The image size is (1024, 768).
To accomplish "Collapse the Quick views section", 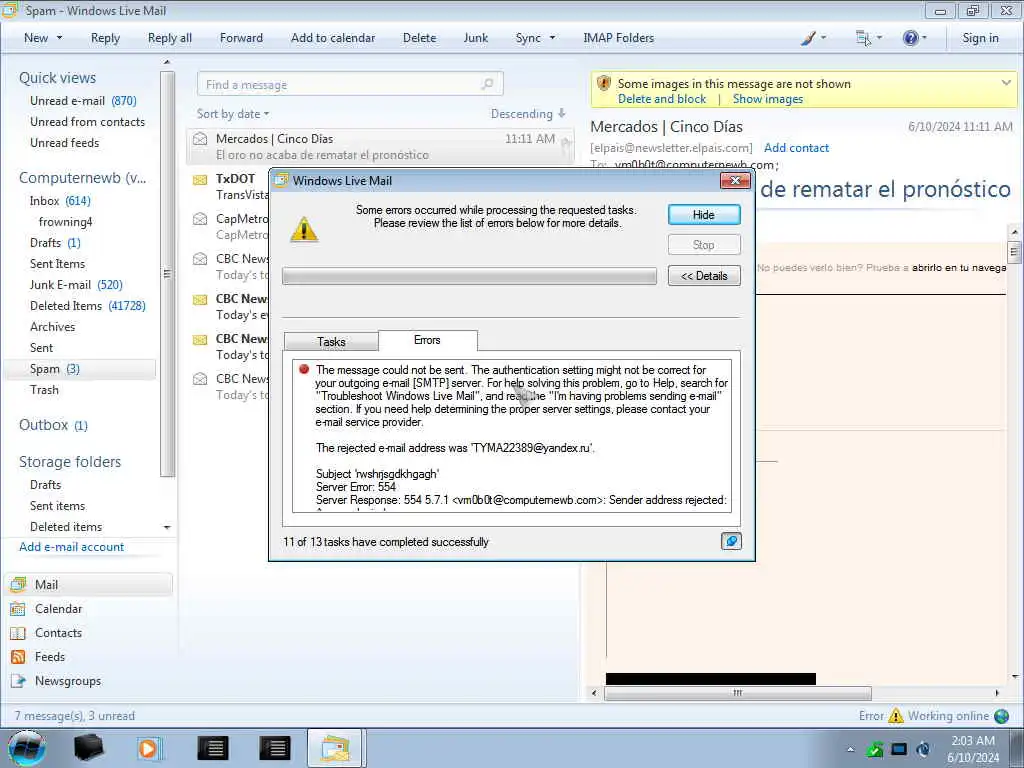I will pos(57,78).
